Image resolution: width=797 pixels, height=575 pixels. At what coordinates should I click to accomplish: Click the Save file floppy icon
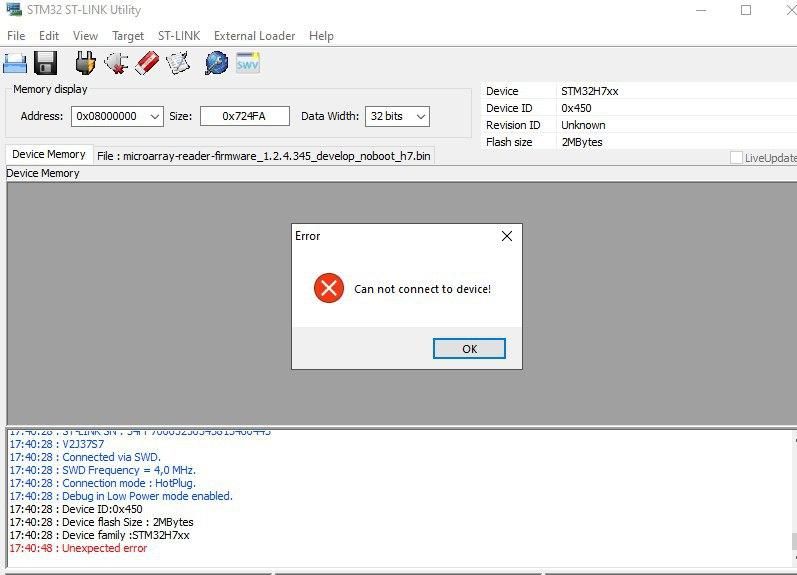[45, 63]
